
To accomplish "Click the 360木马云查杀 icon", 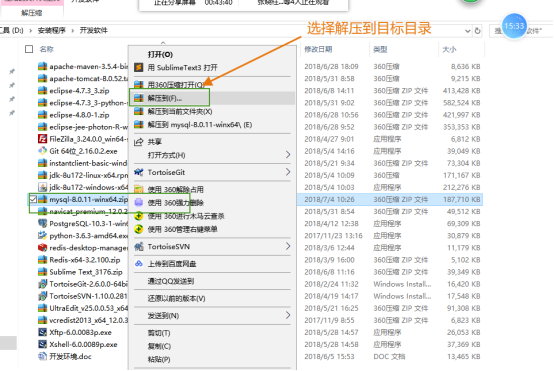I will pyautogui.click(x=138, y=216).
